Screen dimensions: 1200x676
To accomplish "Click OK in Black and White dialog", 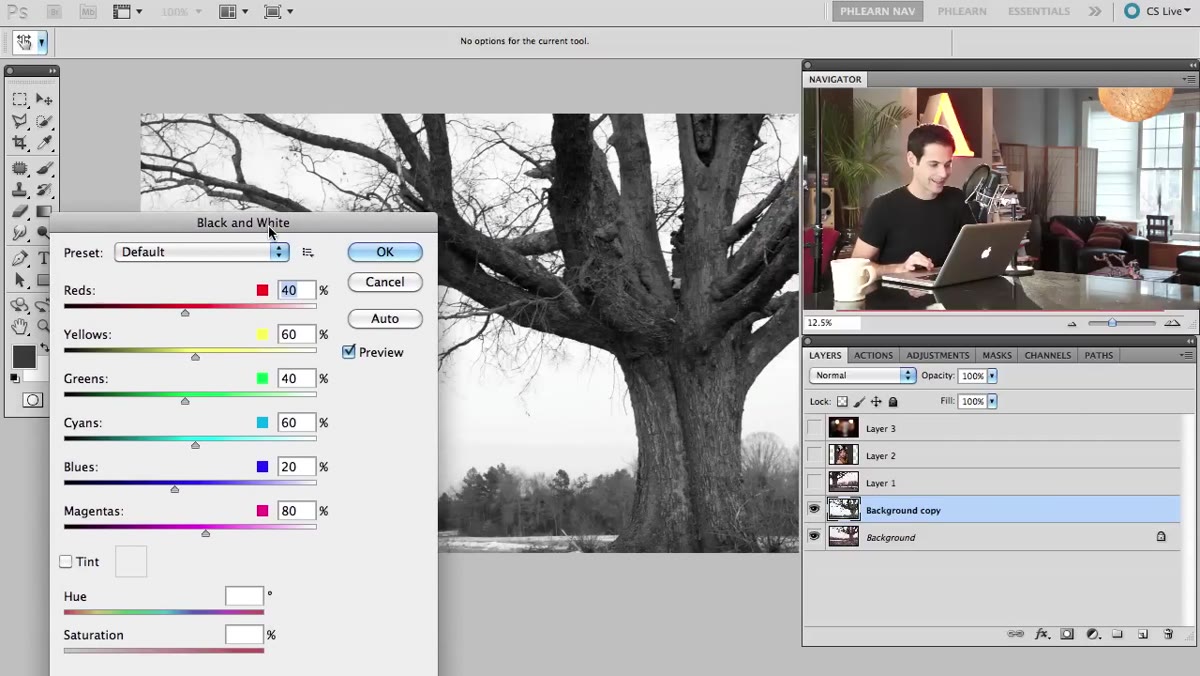I will [x=385, y=252].
